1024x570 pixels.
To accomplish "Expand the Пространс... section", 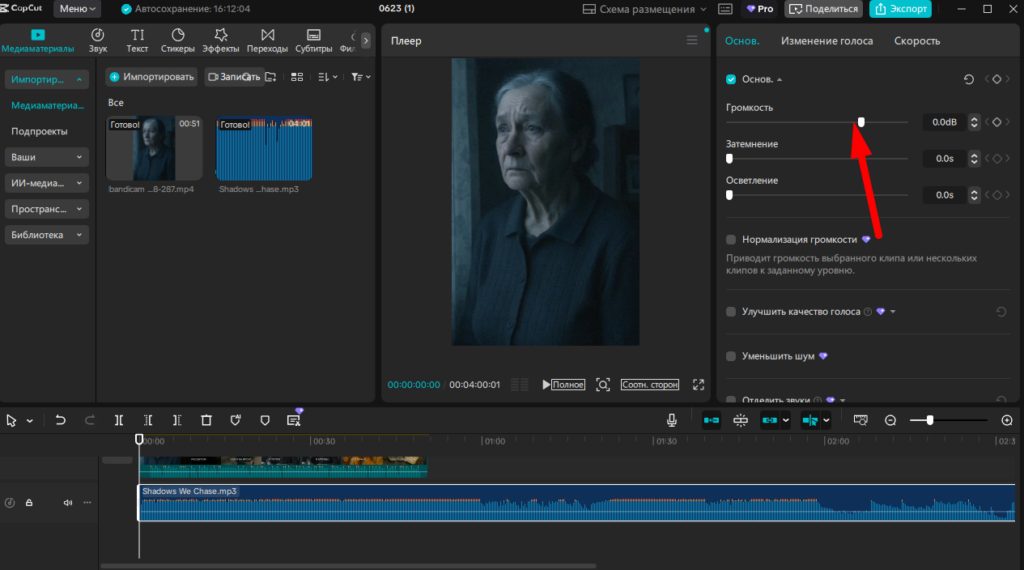I will pos(46,209).
